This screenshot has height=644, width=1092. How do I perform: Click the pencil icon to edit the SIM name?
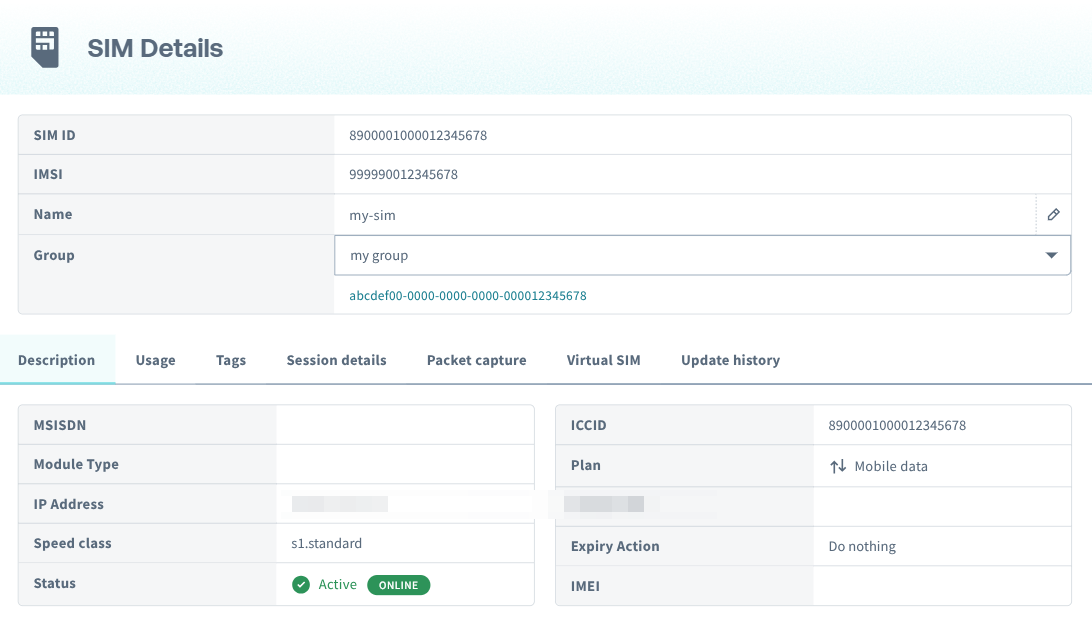tap(1055, 214)
